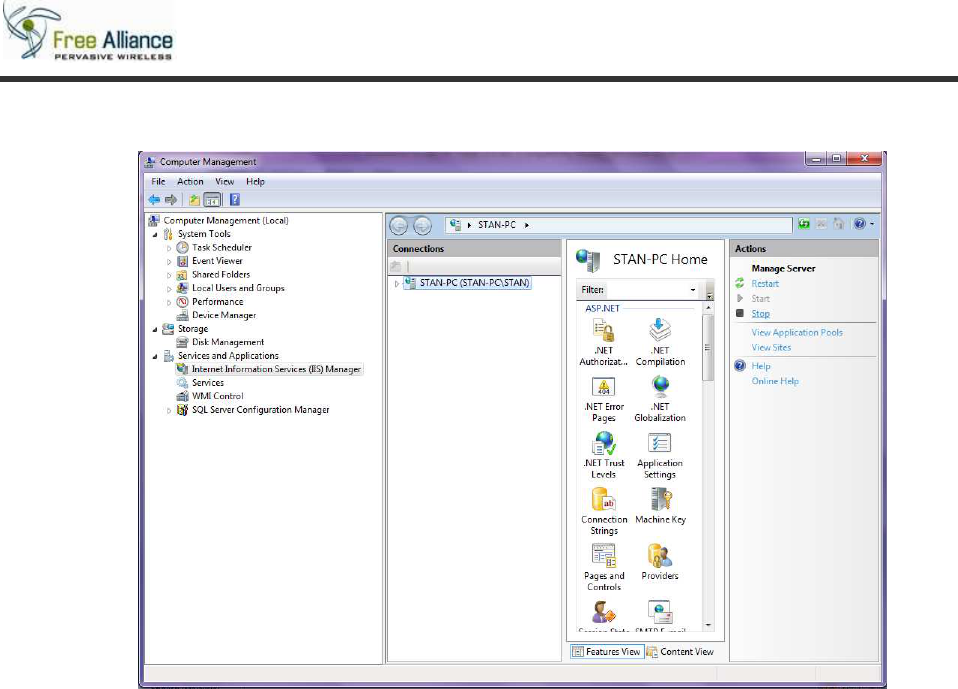Collapse the Services and Applications node
Image resolution: width=958 pixels, height=689 pixels.
(155, 356)
